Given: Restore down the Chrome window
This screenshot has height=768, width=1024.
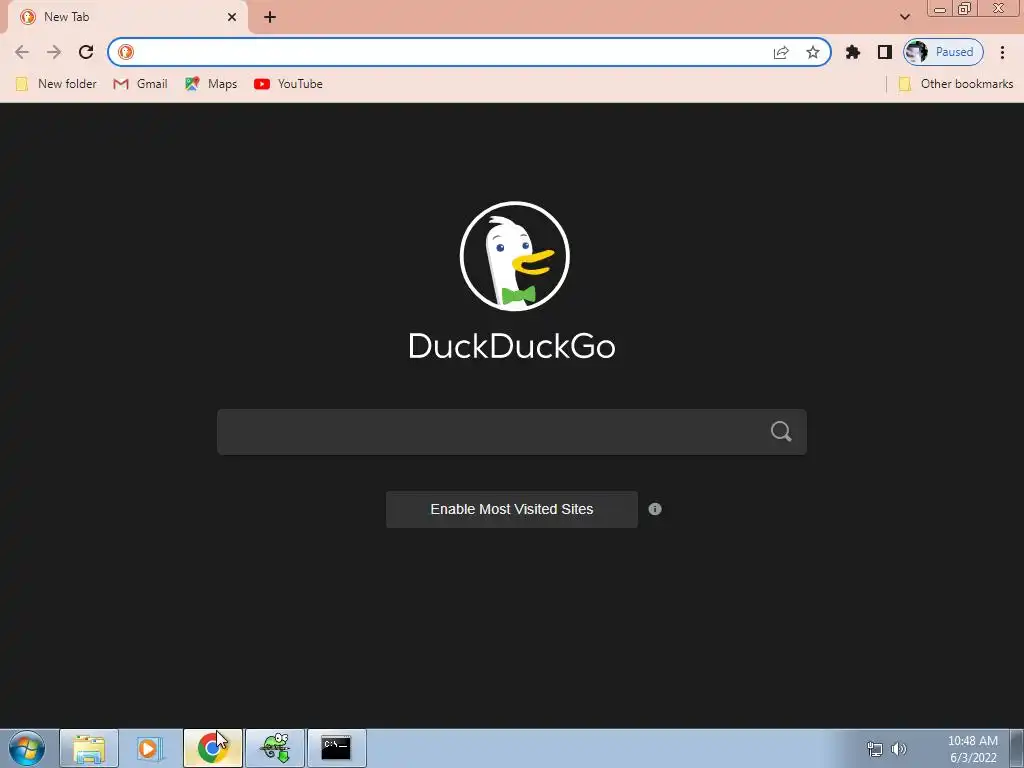Looking at the screenshot, I should coord(965,9).
